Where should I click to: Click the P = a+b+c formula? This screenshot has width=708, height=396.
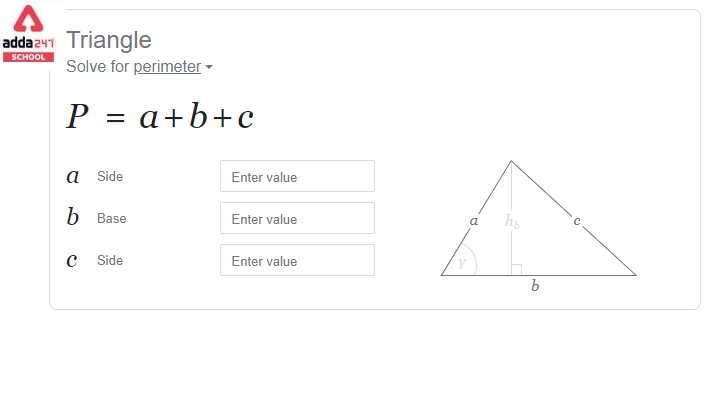(x=160, y=116)
